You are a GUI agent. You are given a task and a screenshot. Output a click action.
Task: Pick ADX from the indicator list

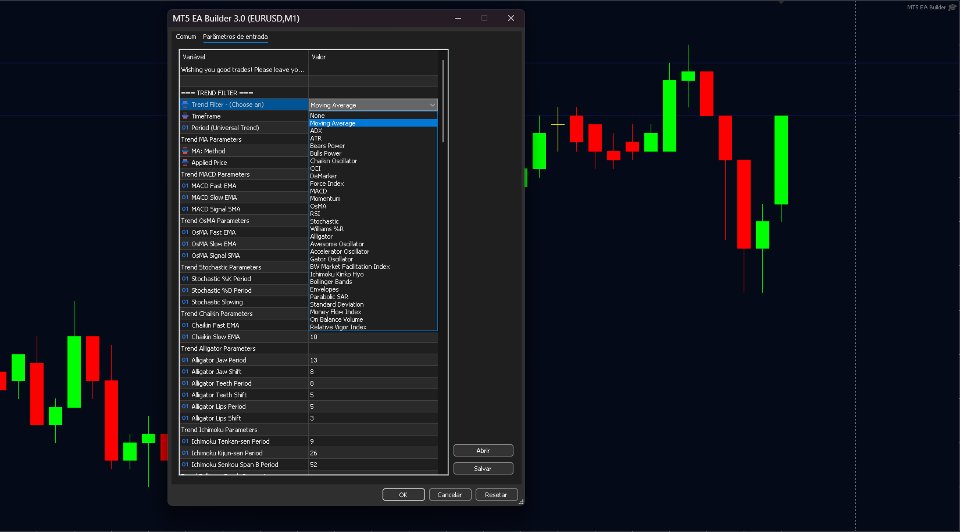(373, 130)
